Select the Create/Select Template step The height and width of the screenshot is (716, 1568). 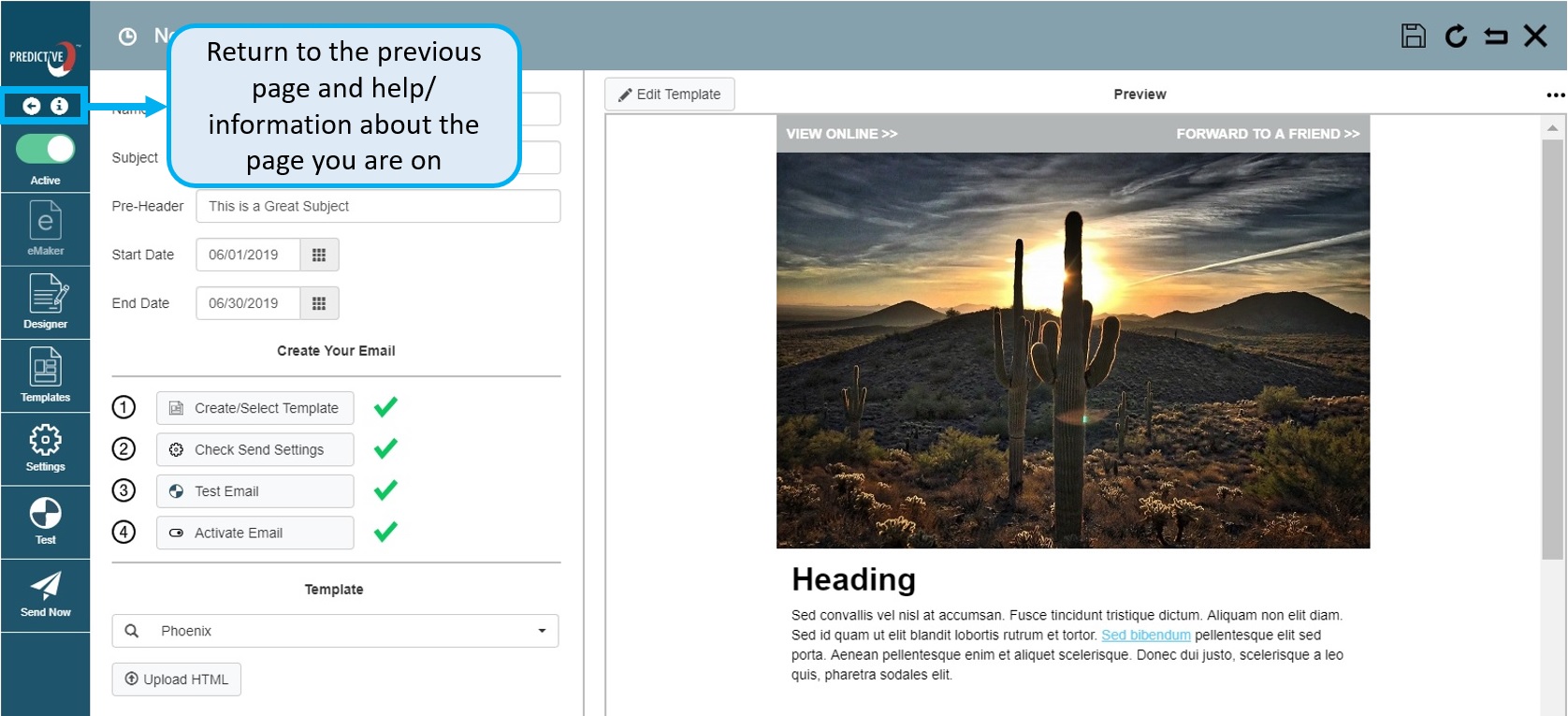click(x=254, y=408)
